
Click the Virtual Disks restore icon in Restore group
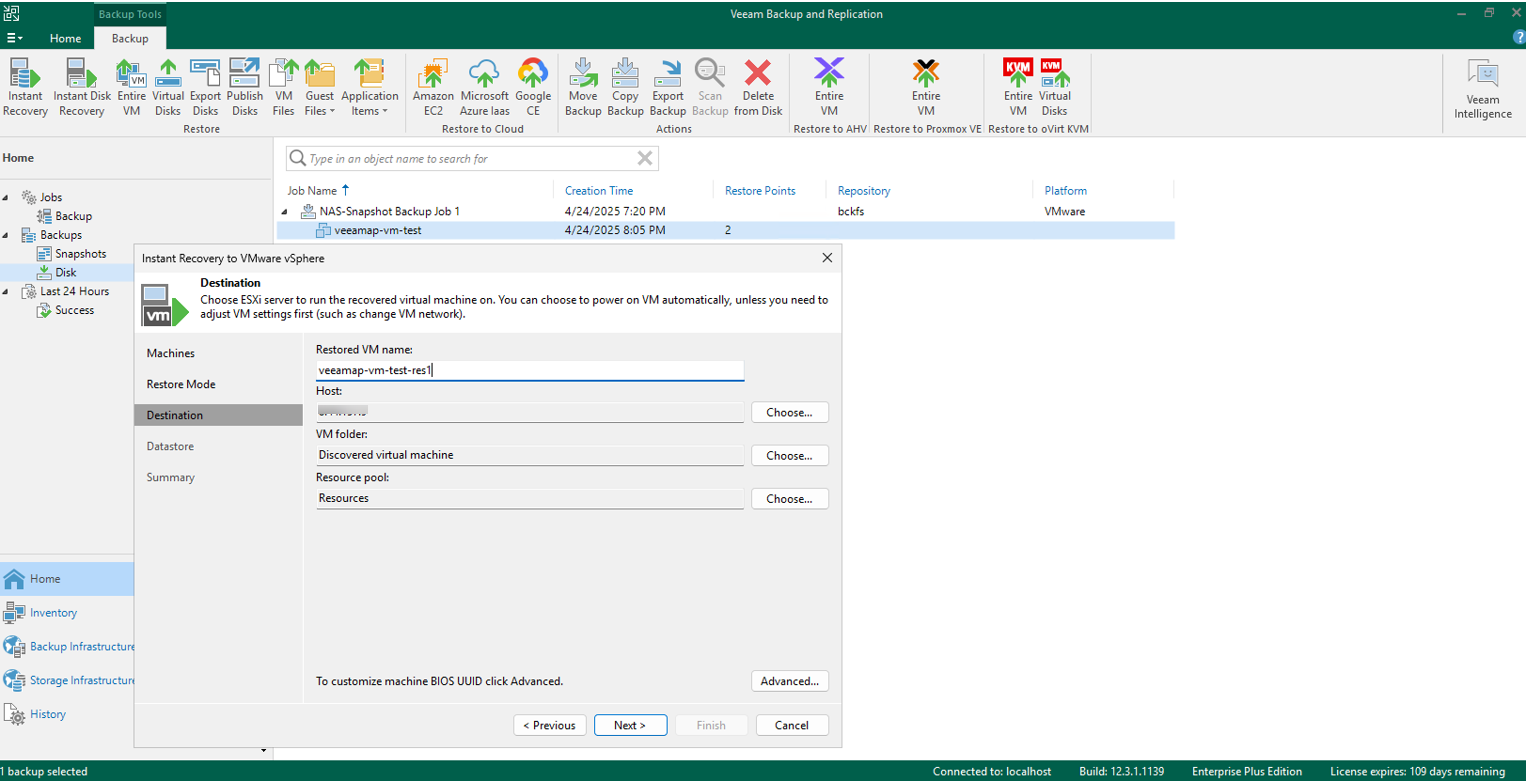tap(168, 88)
